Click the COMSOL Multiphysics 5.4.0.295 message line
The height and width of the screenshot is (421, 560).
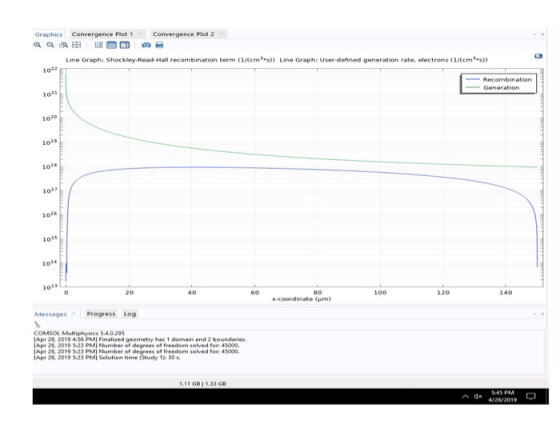click(x=79, y=333)
